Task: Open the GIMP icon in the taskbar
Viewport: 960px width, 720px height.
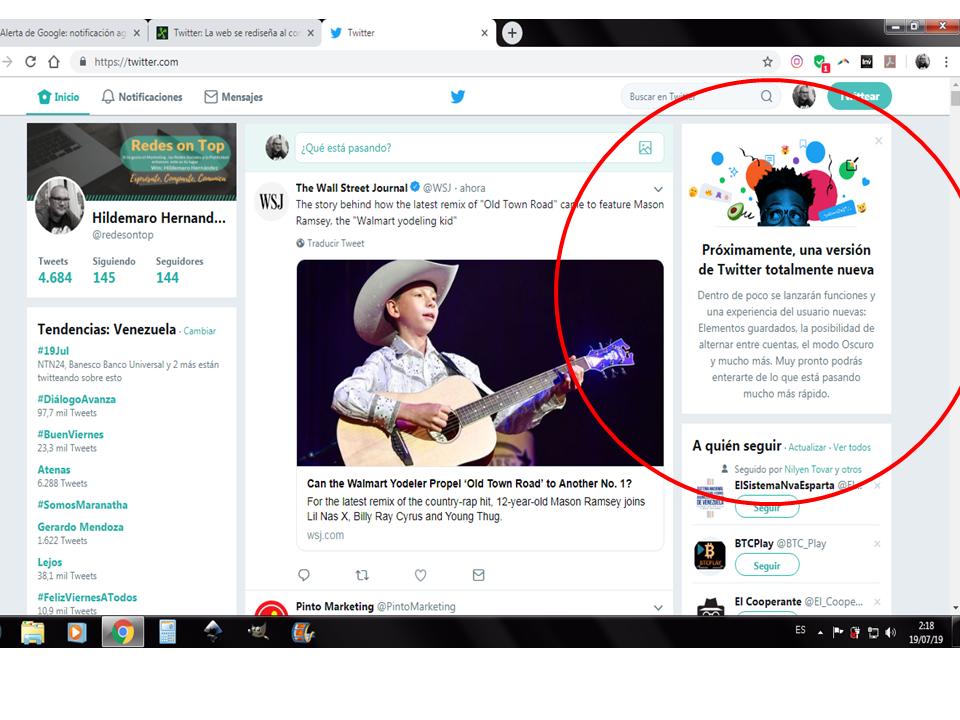Action: pos(258,632)
